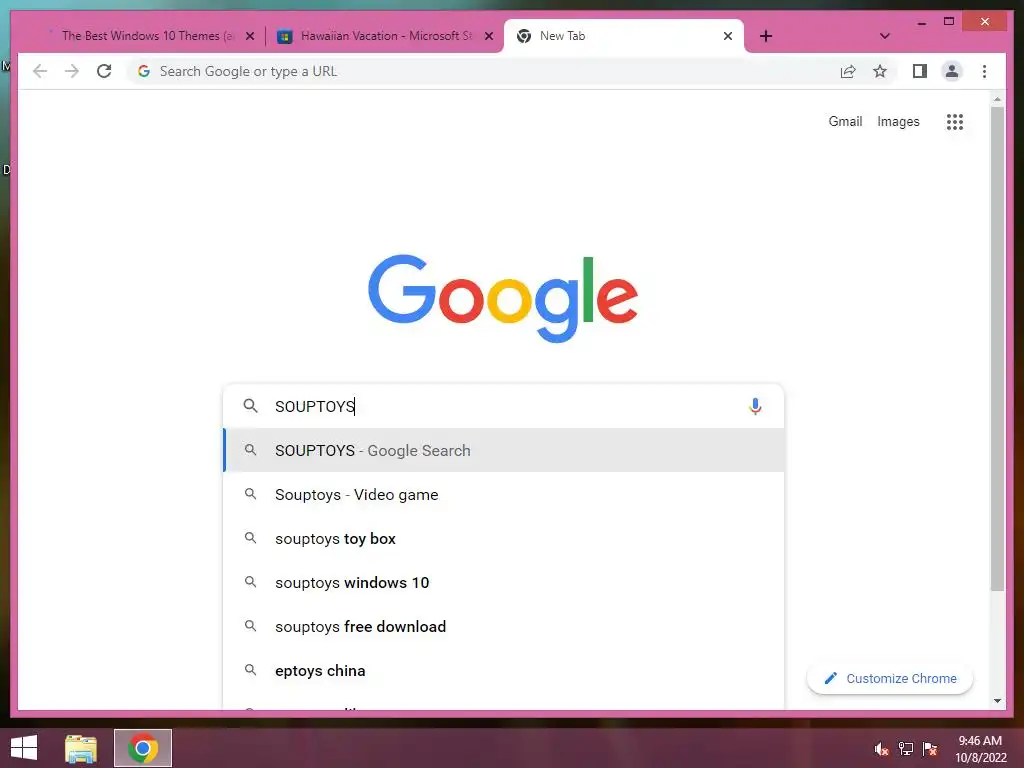1024x768 pixels.
Task: Choose the Souptoys - Video game suggestion
Action: [504, 494]
